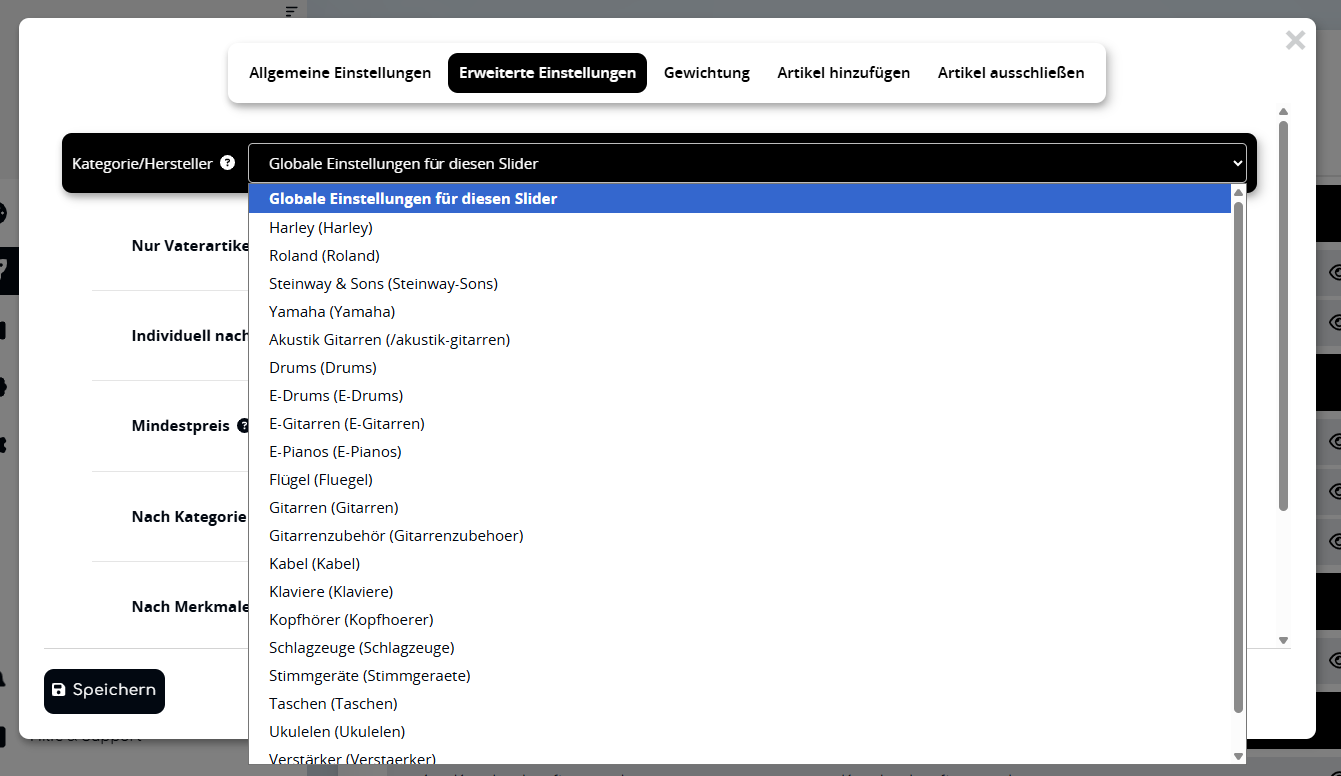
Task: Click the sort icon in the background page
Action: click(291, 11)
